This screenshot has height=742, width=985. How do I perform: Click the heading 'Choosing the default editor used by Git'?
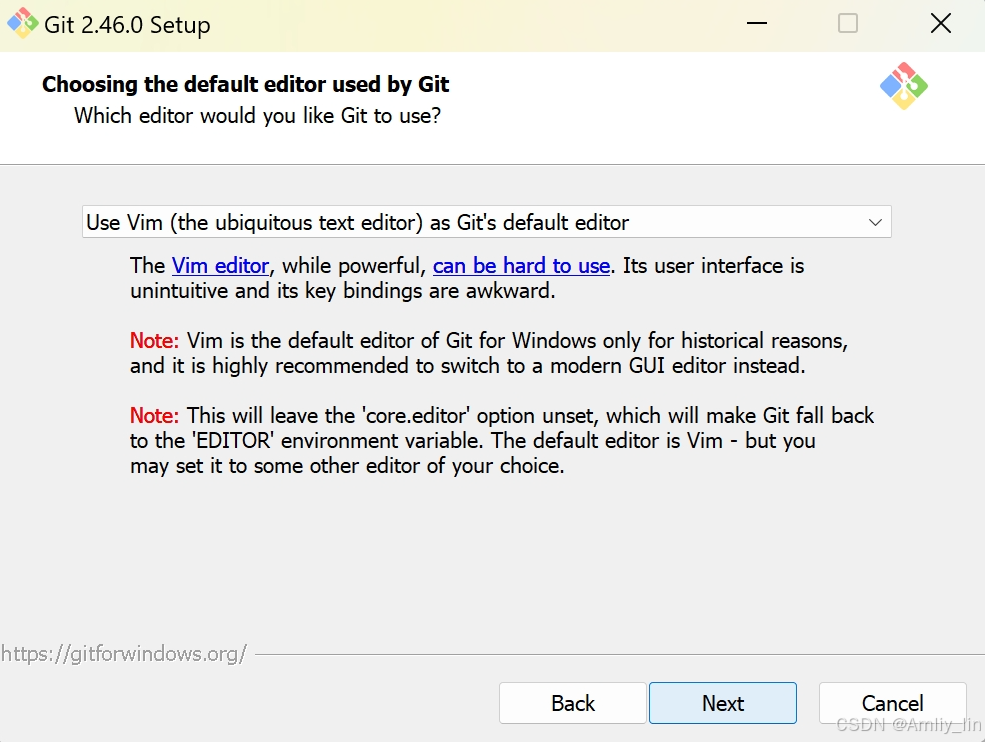[246, 84]
